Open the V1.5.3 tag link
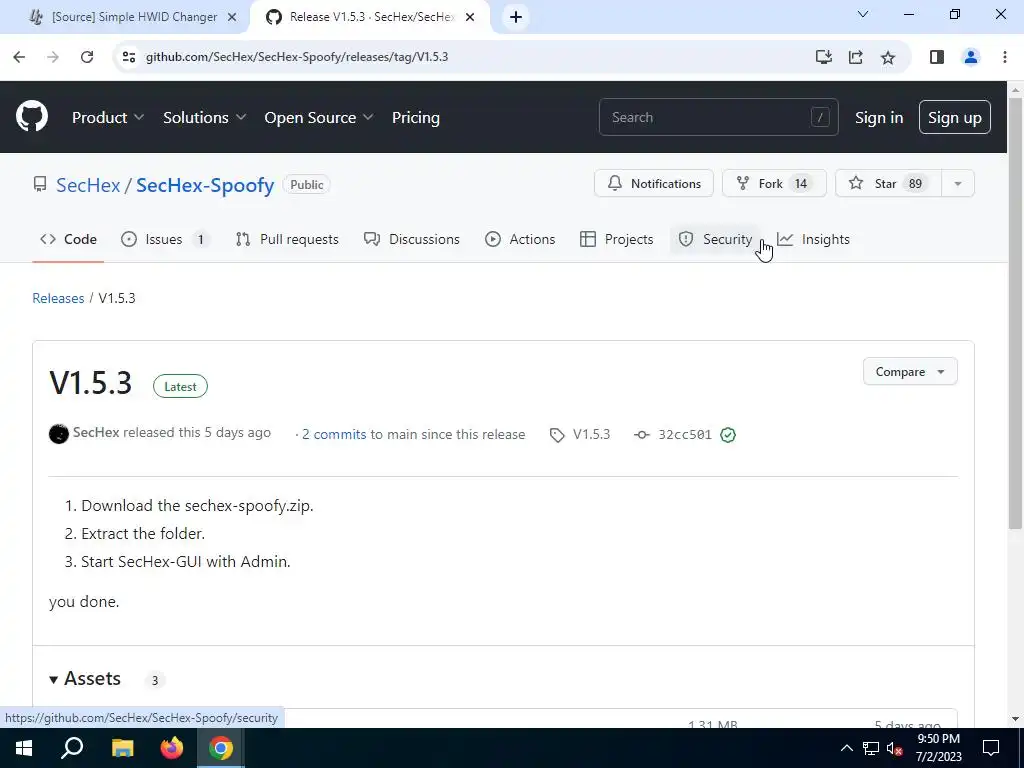The height and width of the screenshot is (768, 1024). [580, 434]
